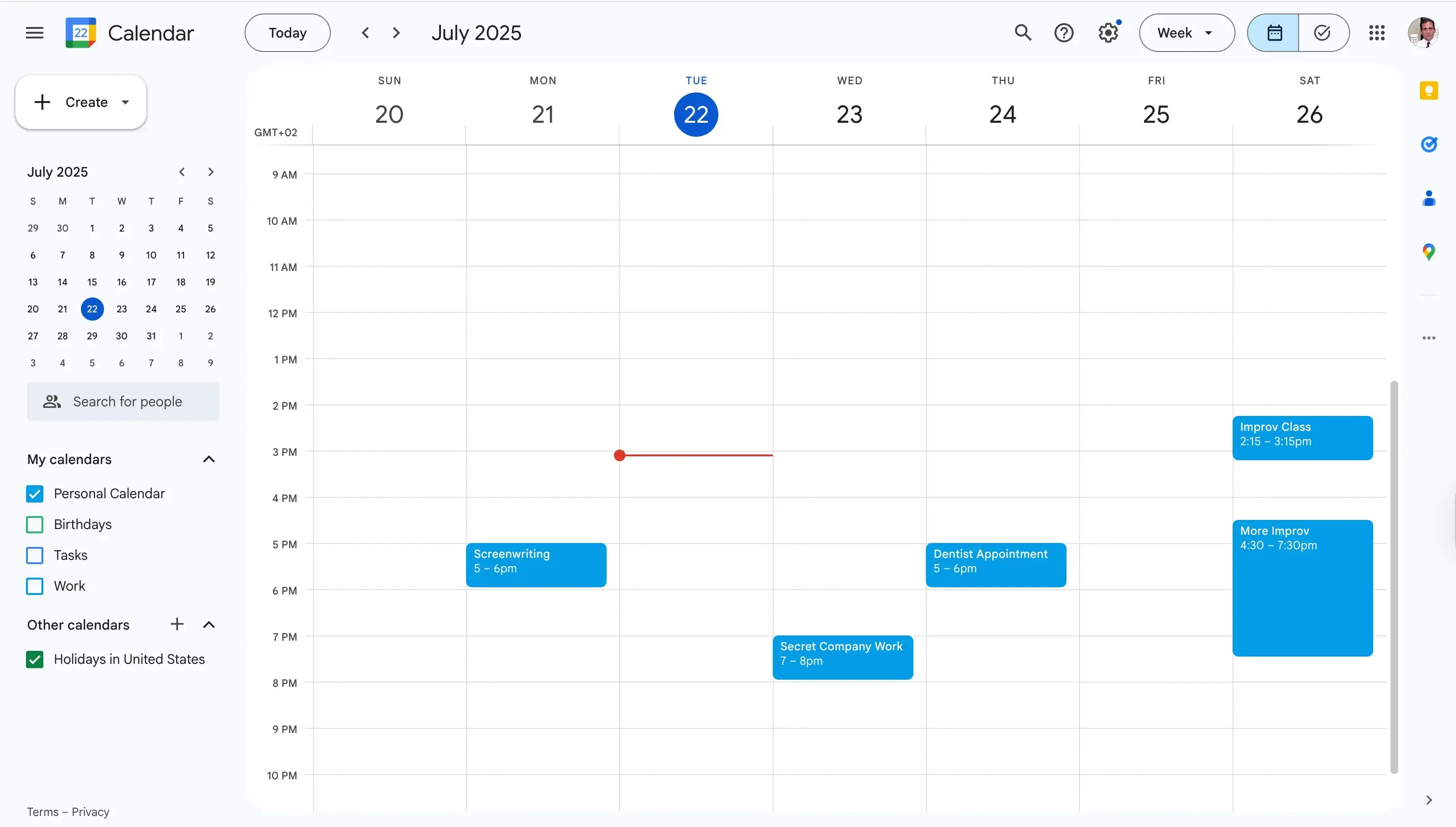
Task: Enable the Birthdays calendar
Action: tap(34, 524)
